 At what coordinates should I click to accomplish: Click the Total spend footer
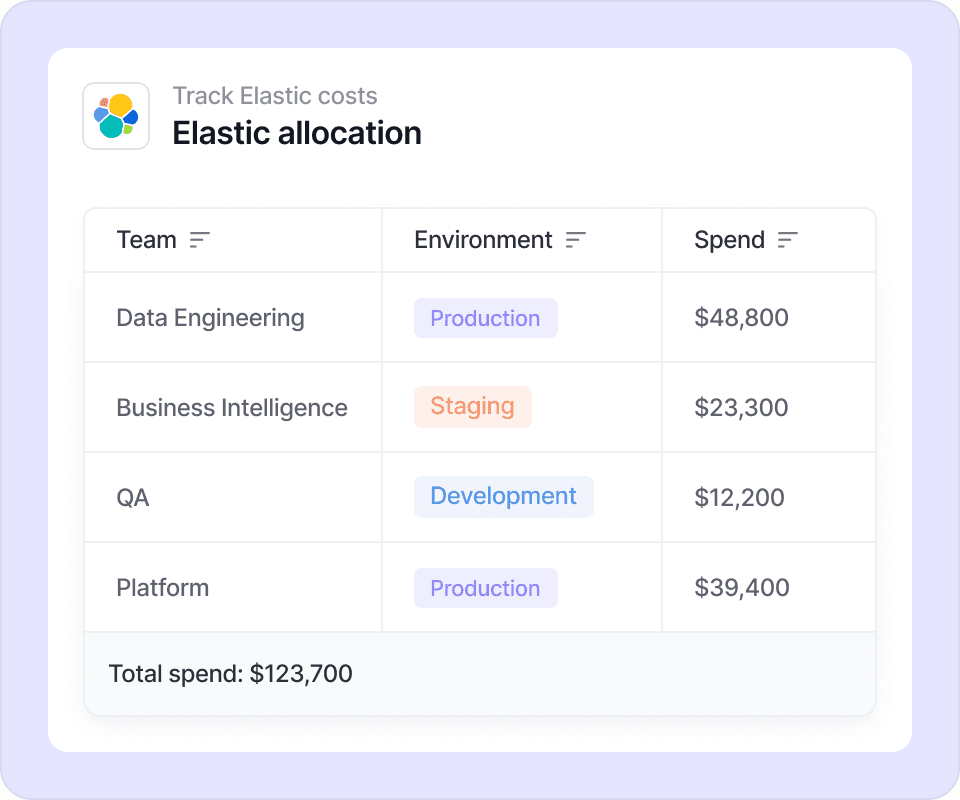[x=231, y=674]
